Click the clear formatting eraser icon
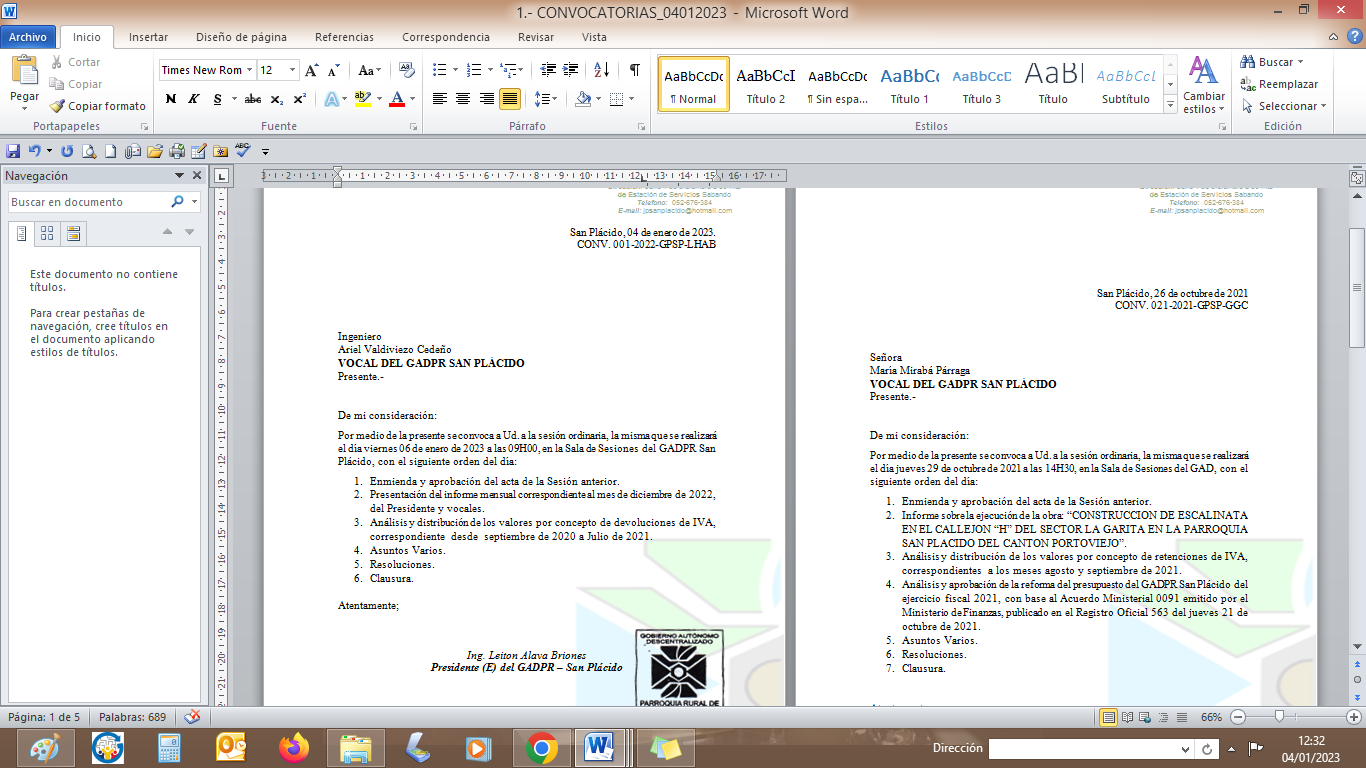 click(x=407, y=70)
